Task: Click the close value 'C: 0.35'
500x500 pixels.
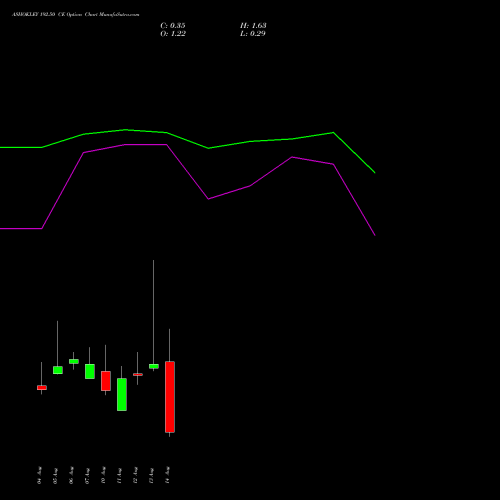Action: (x=173, y=26)
